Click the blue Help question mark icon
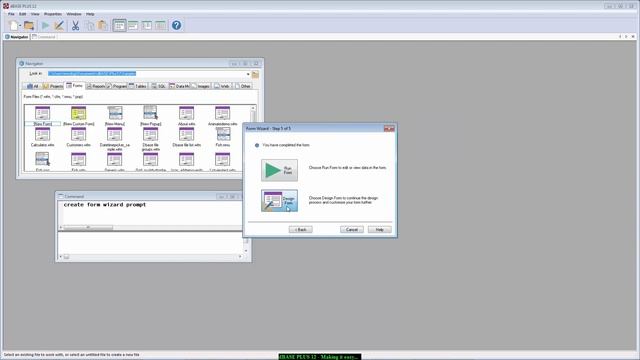 176,25
